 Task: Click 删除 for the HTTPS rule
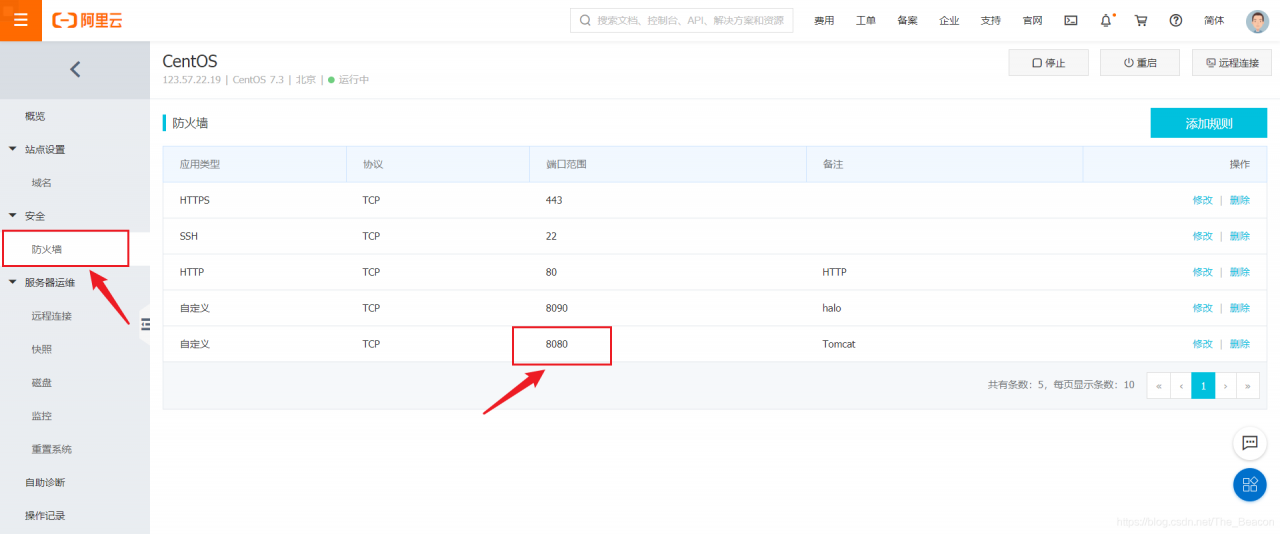pyautogui.click(x=1240, y=200)
